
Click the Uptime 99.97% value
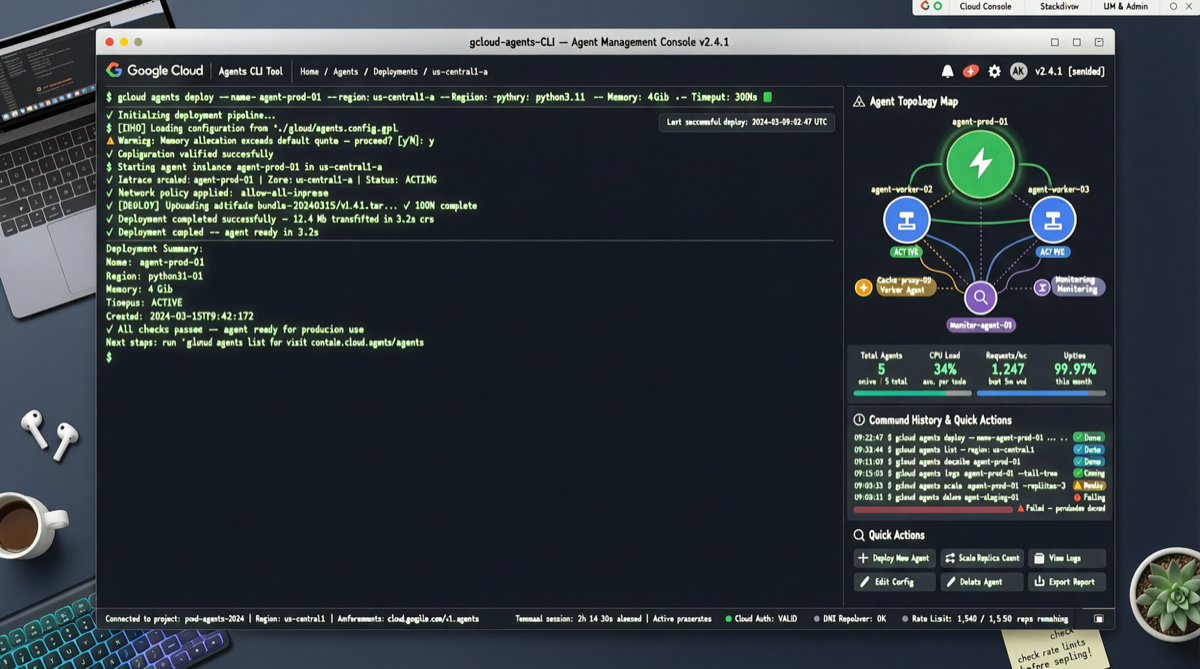(x=1075, y=369)
